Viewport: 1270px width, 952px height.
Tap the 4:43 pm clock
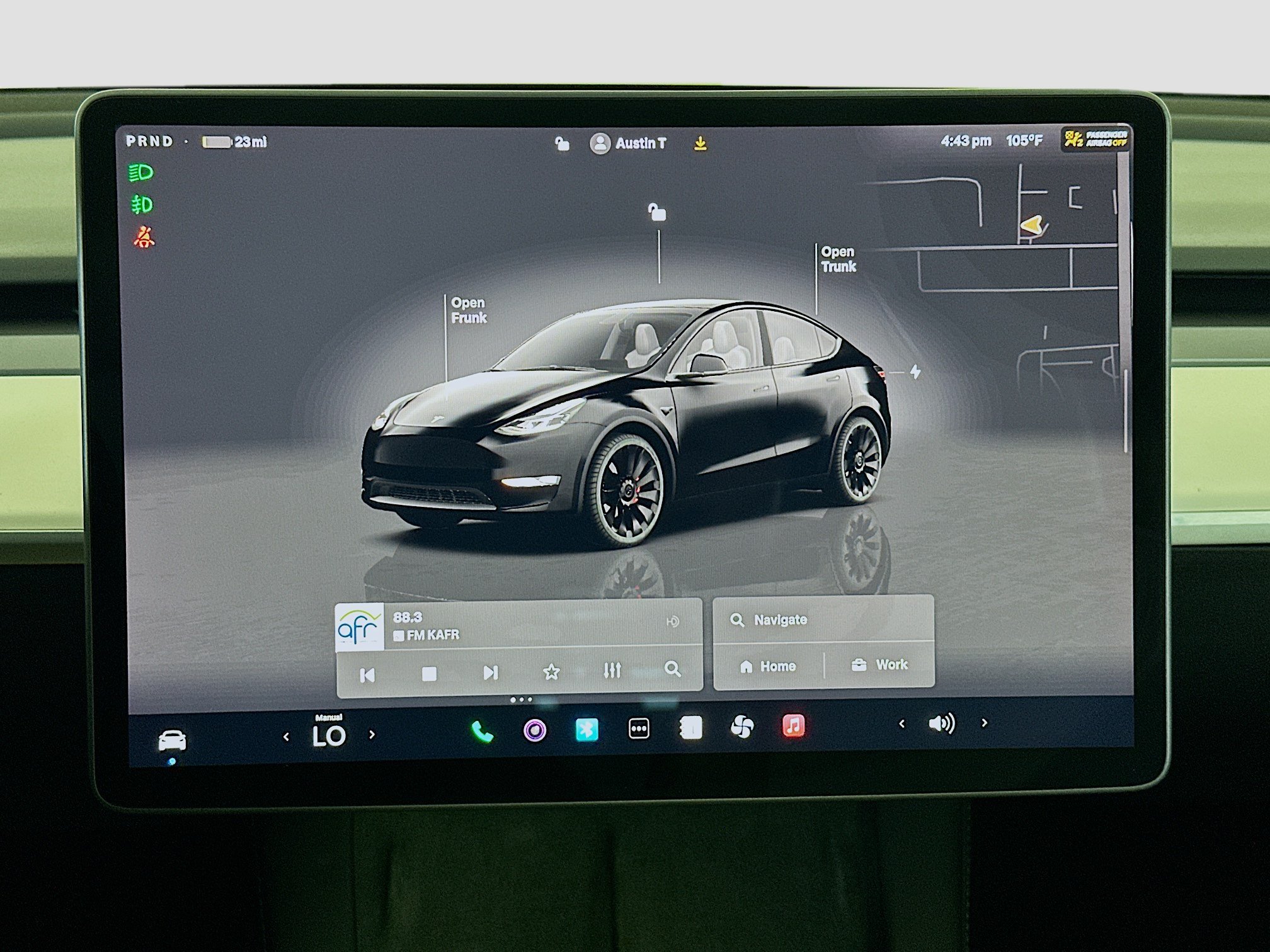(x=966, y=141)
